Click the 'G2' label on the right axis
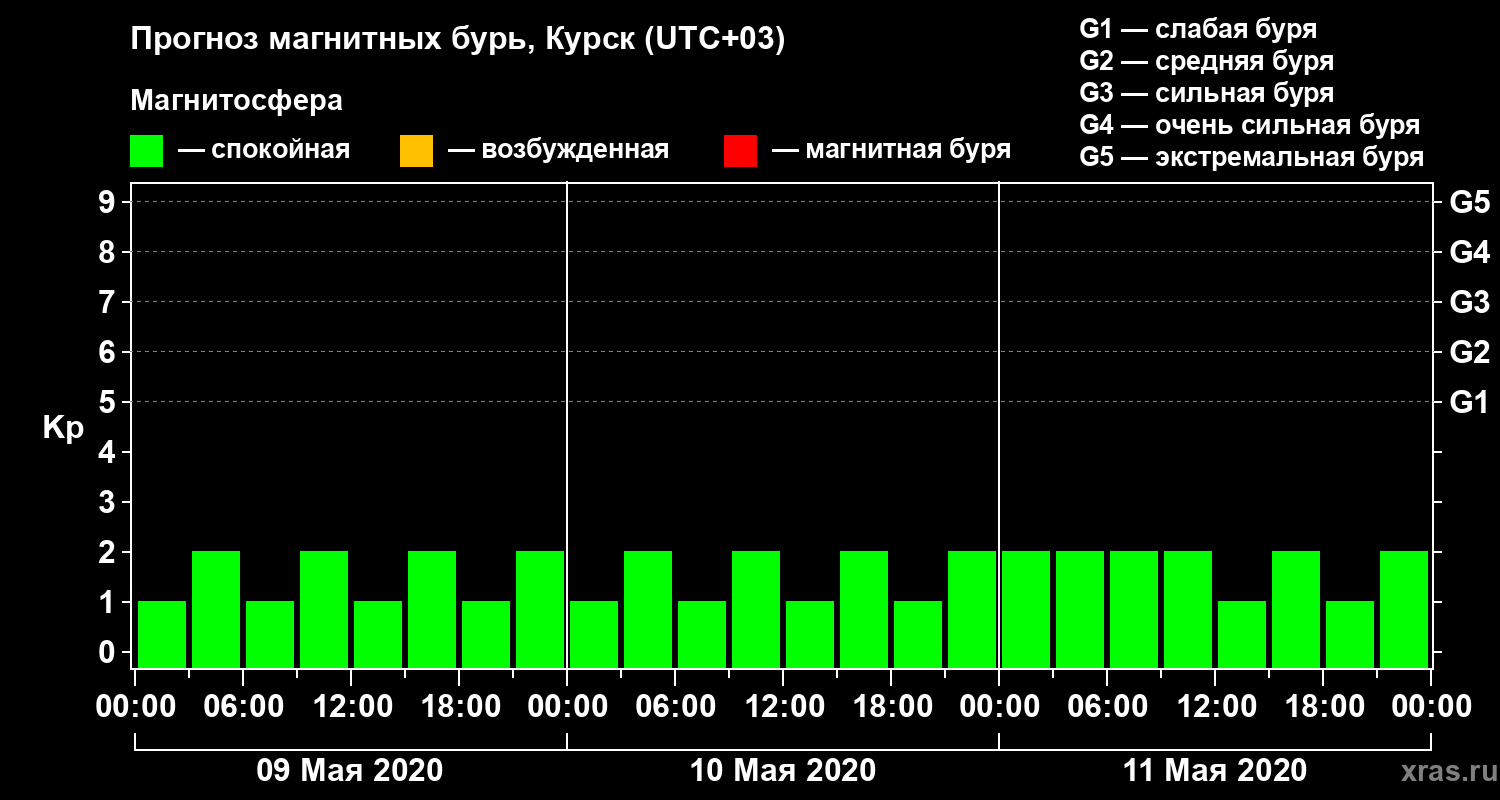 1469,352
